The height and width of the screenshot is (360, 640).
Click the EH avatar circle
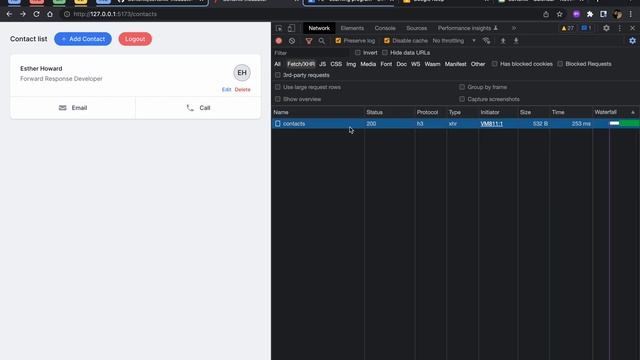242,73
